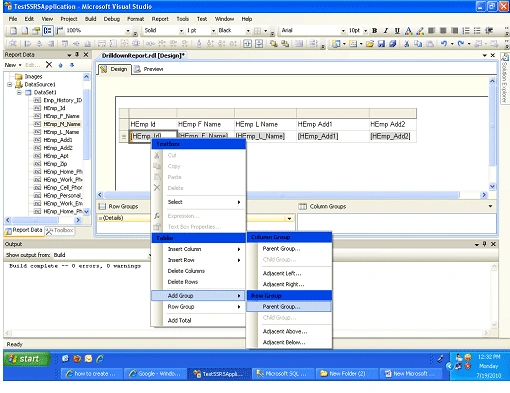Open the Report menu
Screen dimensions: 510x393
(160, 19)
